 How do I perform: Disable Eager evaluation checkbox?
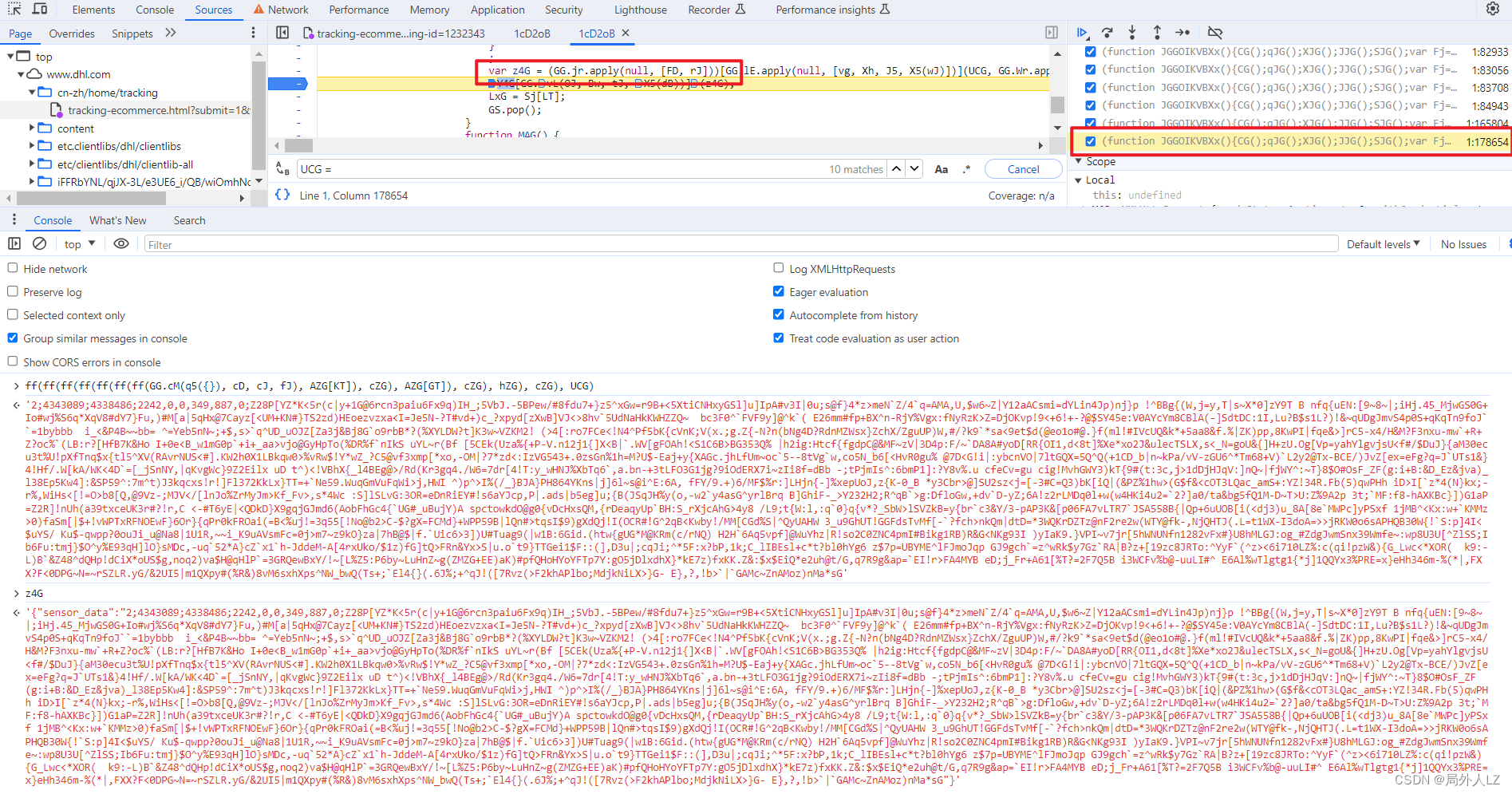[779, 291]
